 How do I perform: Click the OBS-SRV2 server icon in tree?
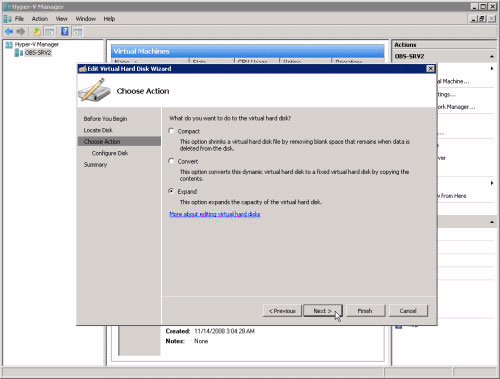19,53
